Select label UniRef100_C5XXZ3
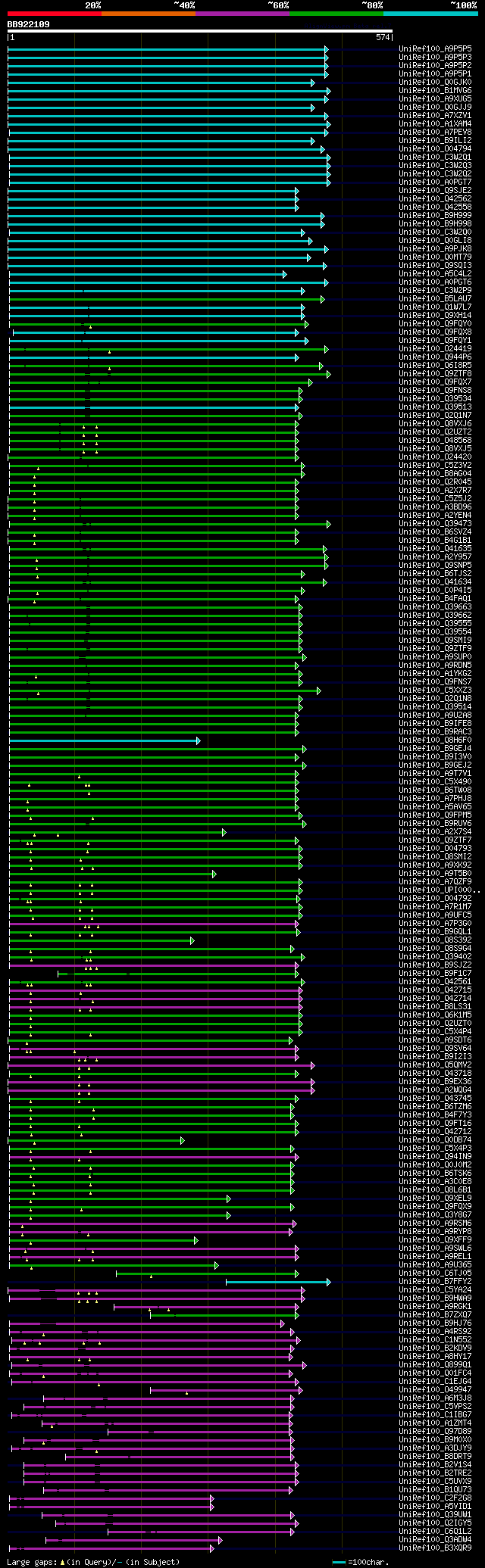This screenshot has width=485, height=1568. 435,690
